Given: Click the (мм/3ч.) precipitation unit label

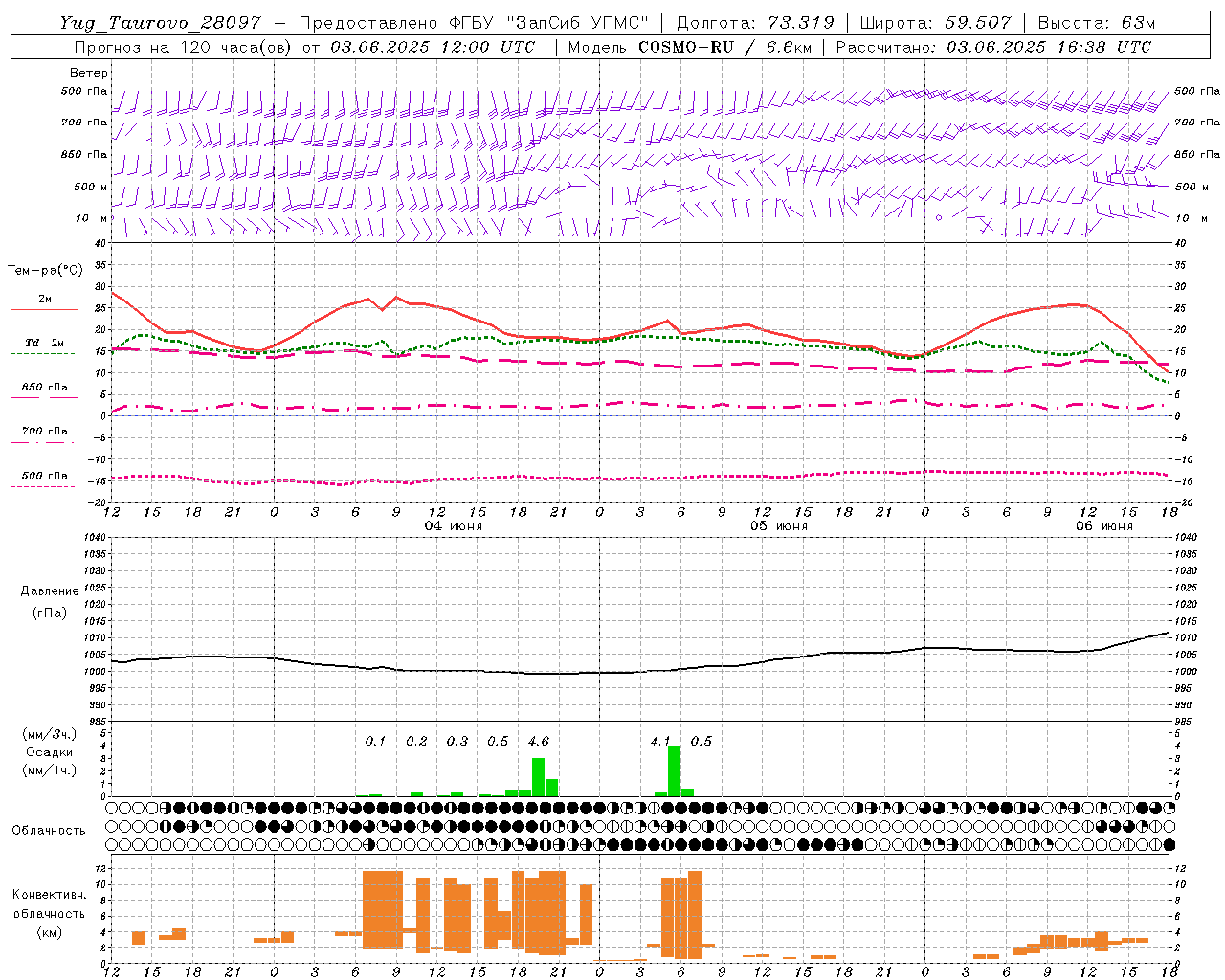Looking at the screenshot, I should coord(50,735).
